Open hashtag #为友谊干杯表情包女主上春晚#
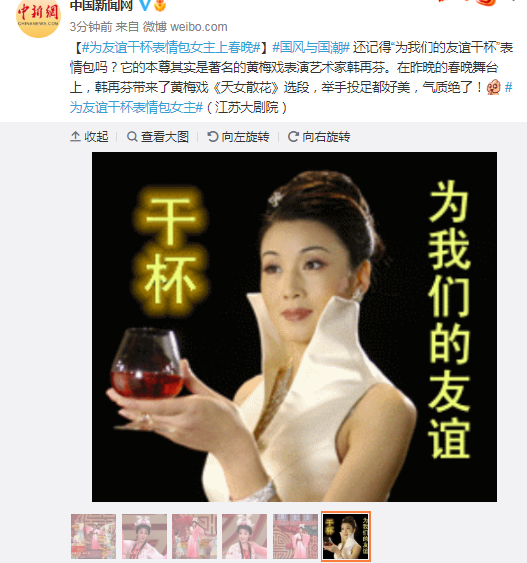The height and width of the screenshot is (563, 527). [171, 47]
